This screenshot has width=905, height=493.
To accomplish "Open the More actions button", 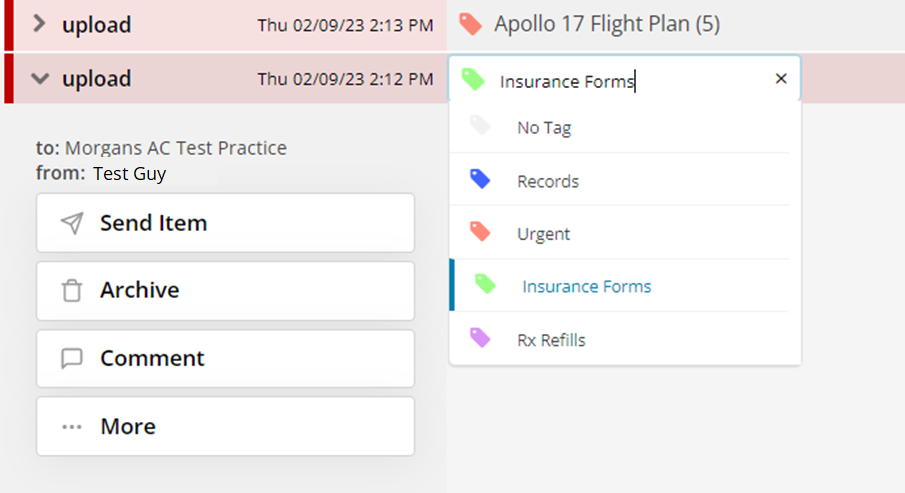I will (225, 427).
